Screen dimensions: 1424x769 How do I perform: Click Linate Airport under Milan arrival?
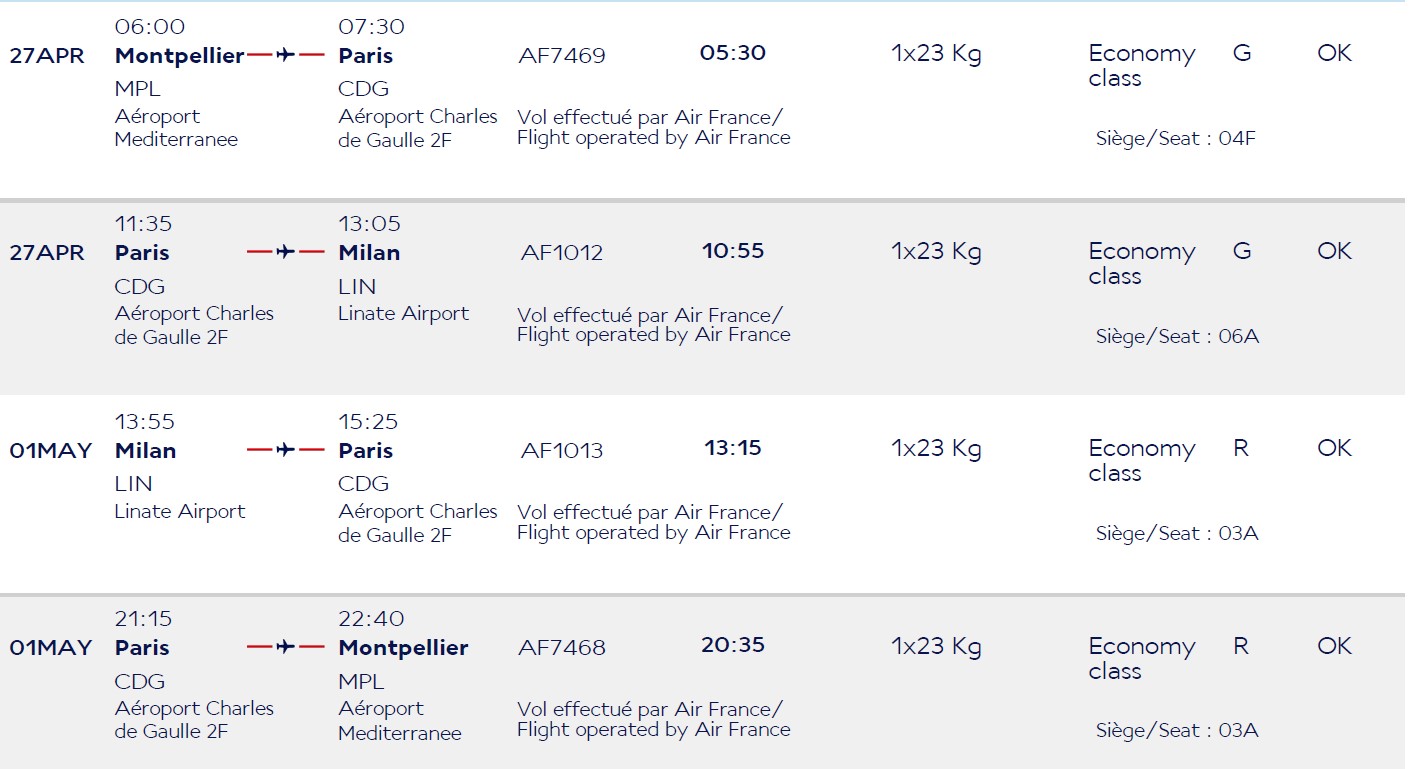403,314
